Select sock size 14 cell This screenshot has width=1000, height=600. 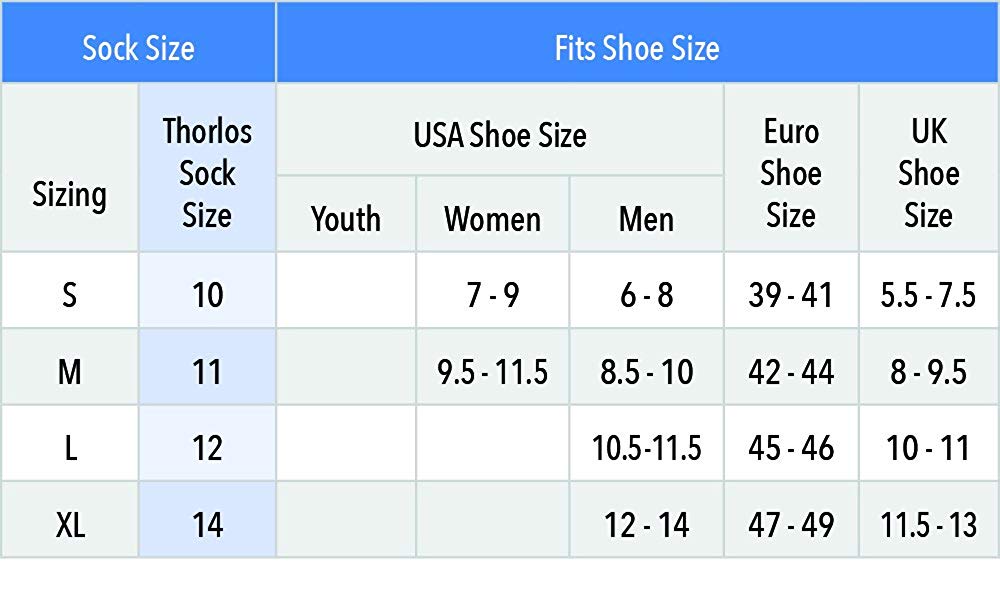207,520
